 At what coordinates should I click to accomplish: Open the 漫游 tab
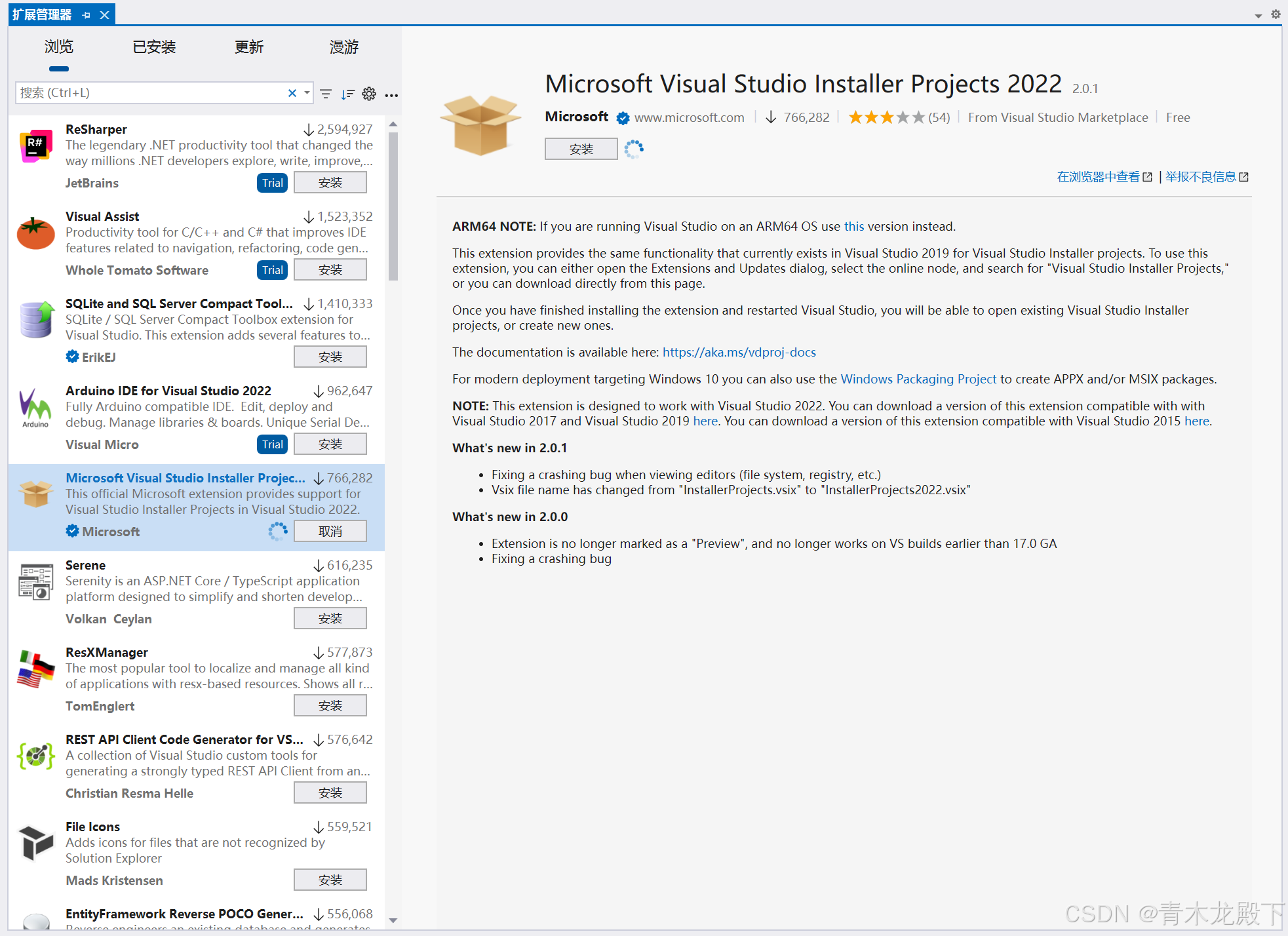[x=344, y=47]
